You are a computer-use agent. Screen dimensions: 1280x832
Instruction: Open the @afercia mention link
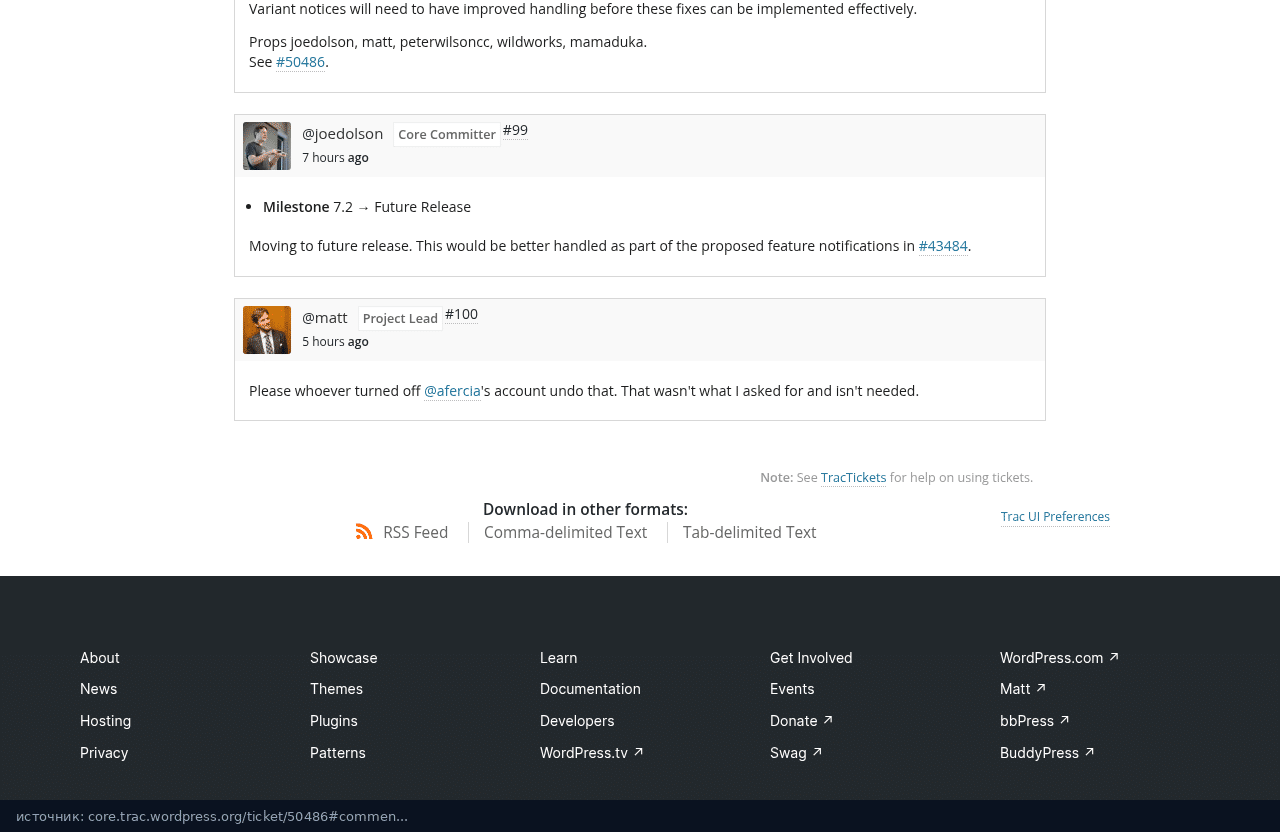[452, 391]
